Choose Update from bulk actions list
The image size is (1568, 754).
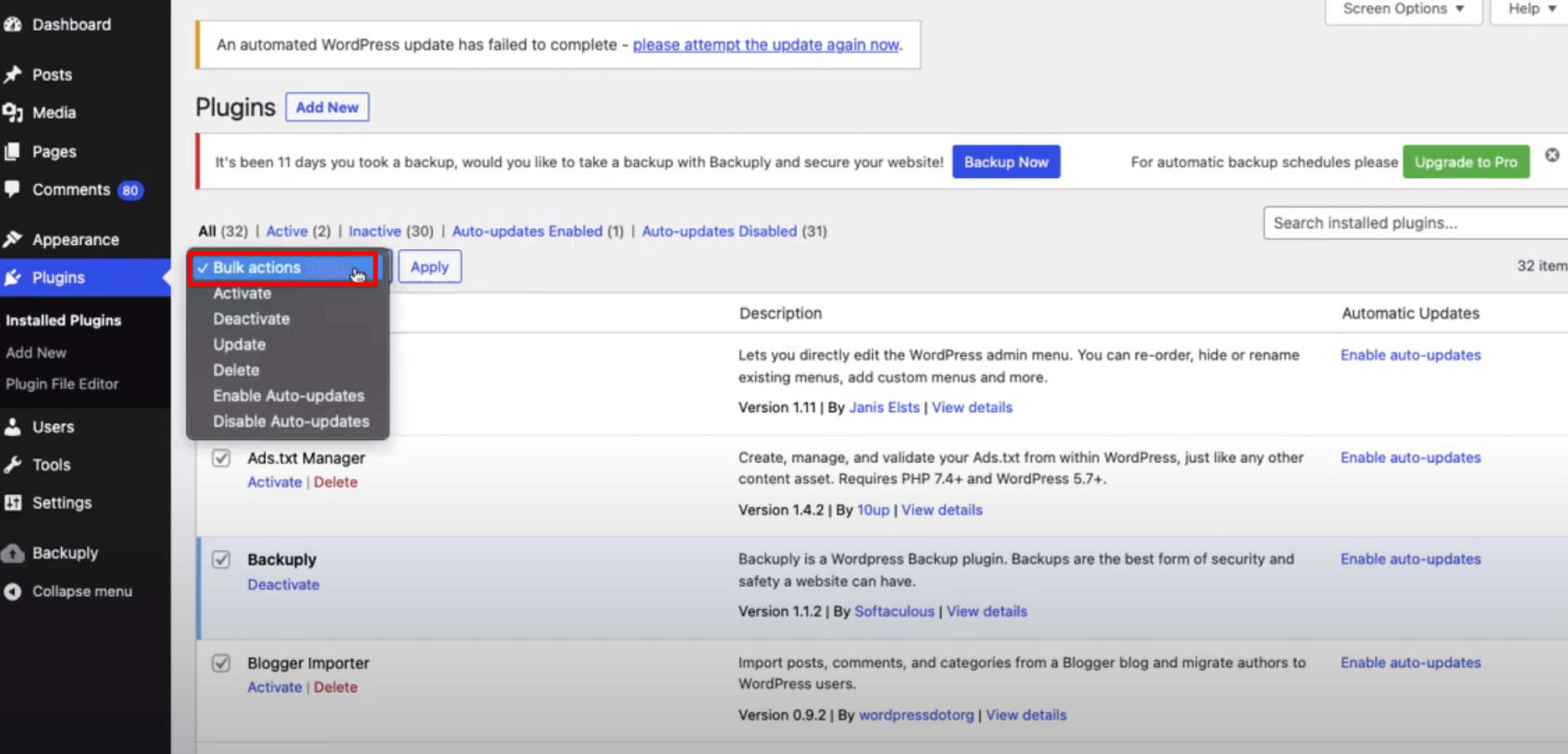click(239, 344)
